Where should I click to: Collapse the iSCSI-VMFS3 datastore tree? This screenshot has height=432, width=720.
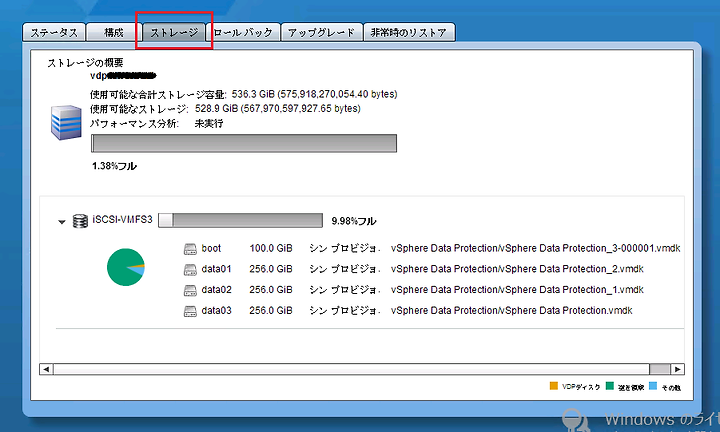[62, 222]
